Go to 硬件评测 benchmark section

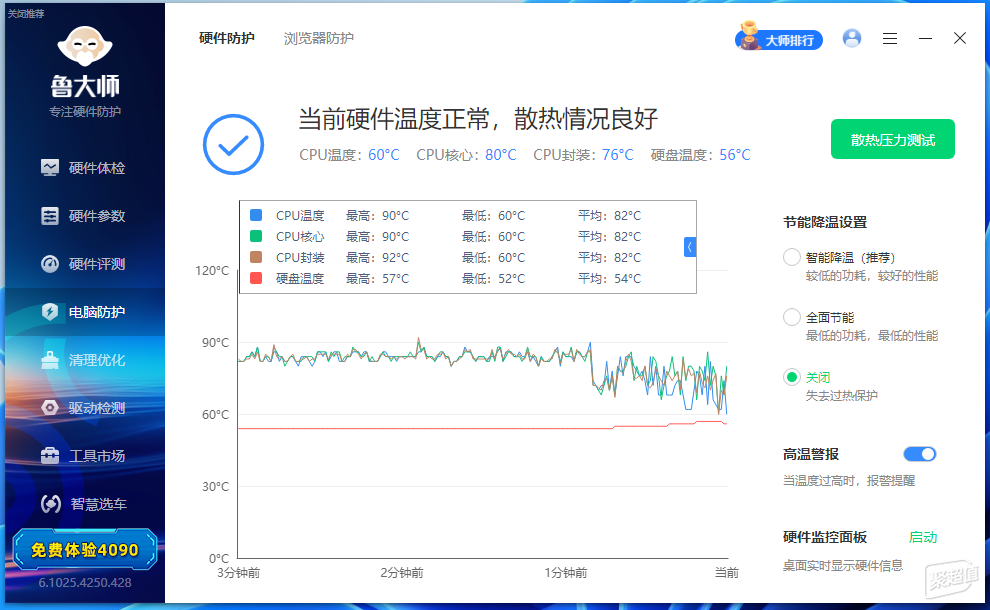[83, 264]
